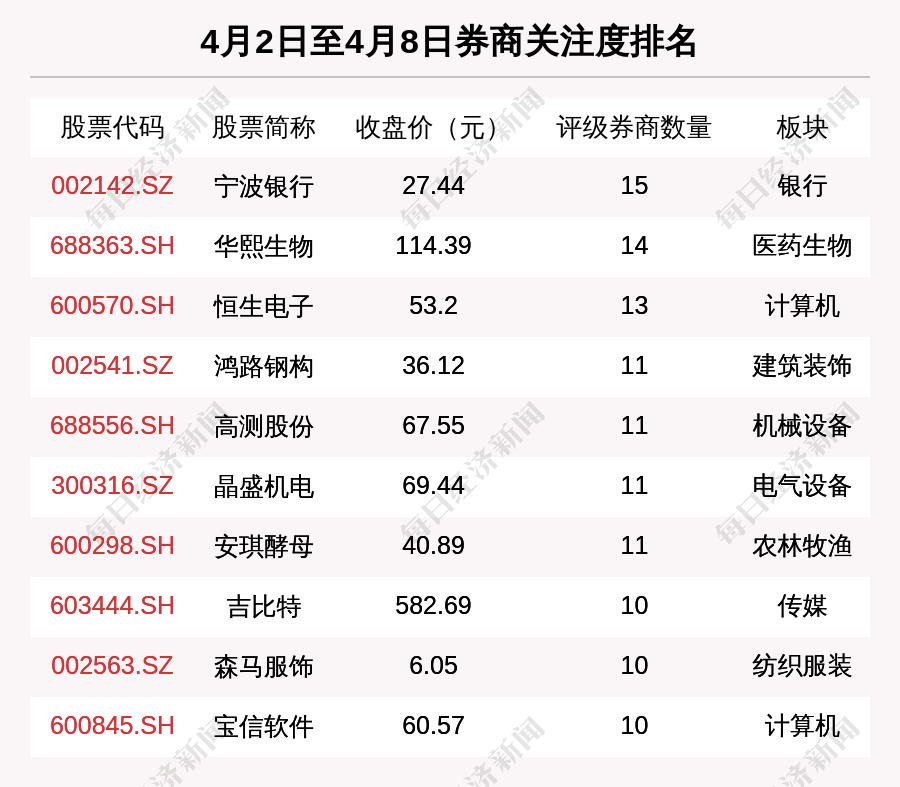The height and width of the screenshot is (787, 900).
Task: Click broker count 11 for 鸿路钢构
Action: [634, 366]
